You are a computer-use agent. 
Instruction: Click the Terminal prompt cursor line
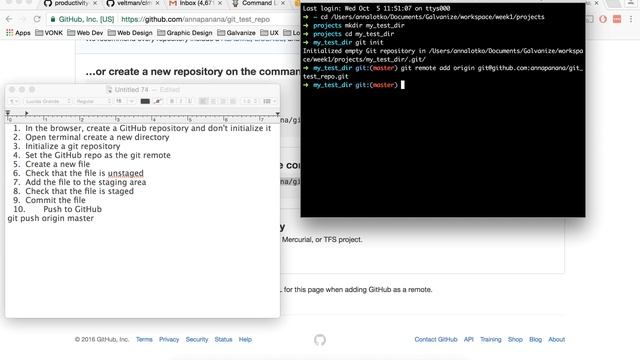click(x=353, y=85)
